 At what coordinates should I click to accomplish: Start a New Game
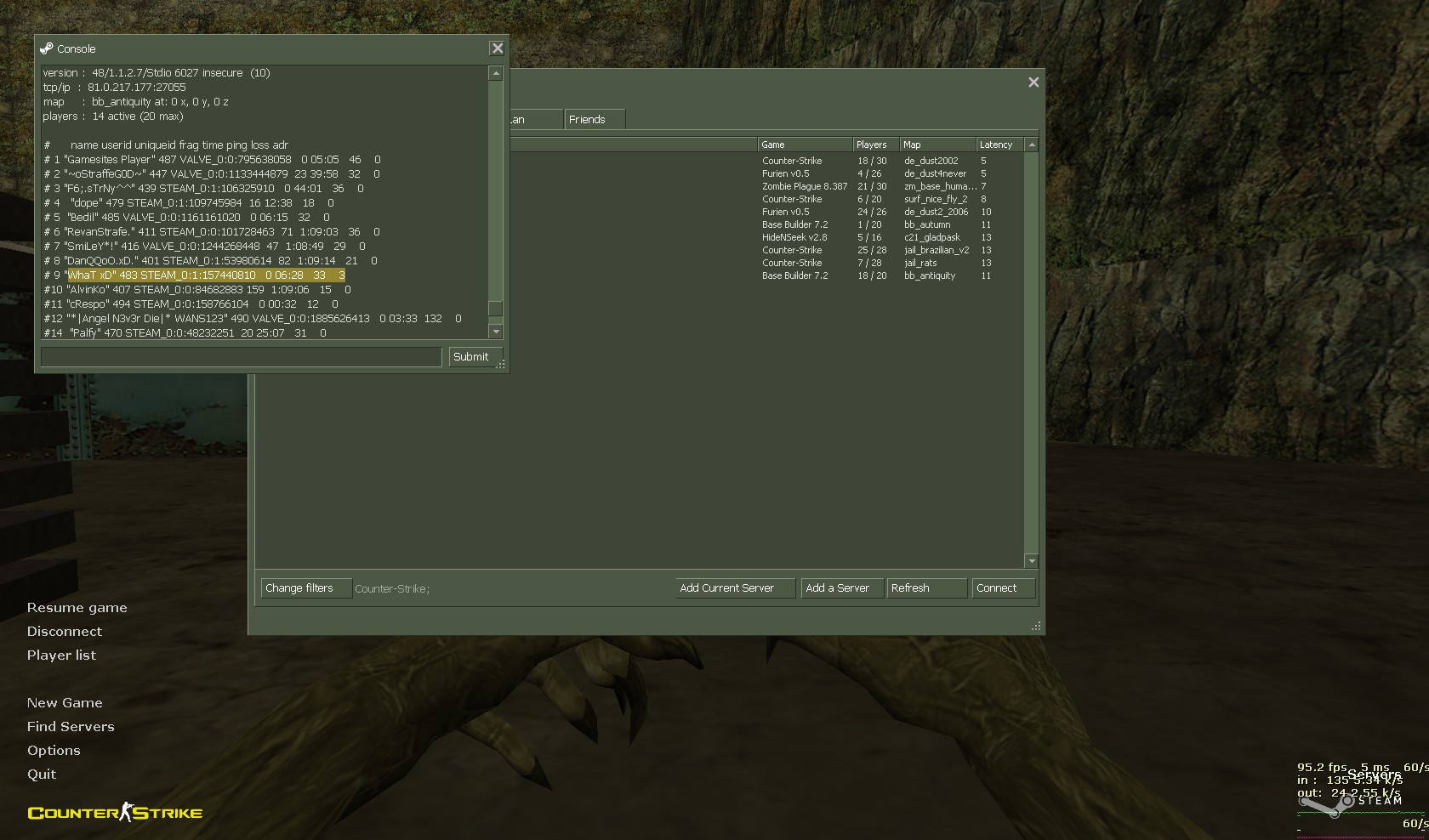pos(65,703)
